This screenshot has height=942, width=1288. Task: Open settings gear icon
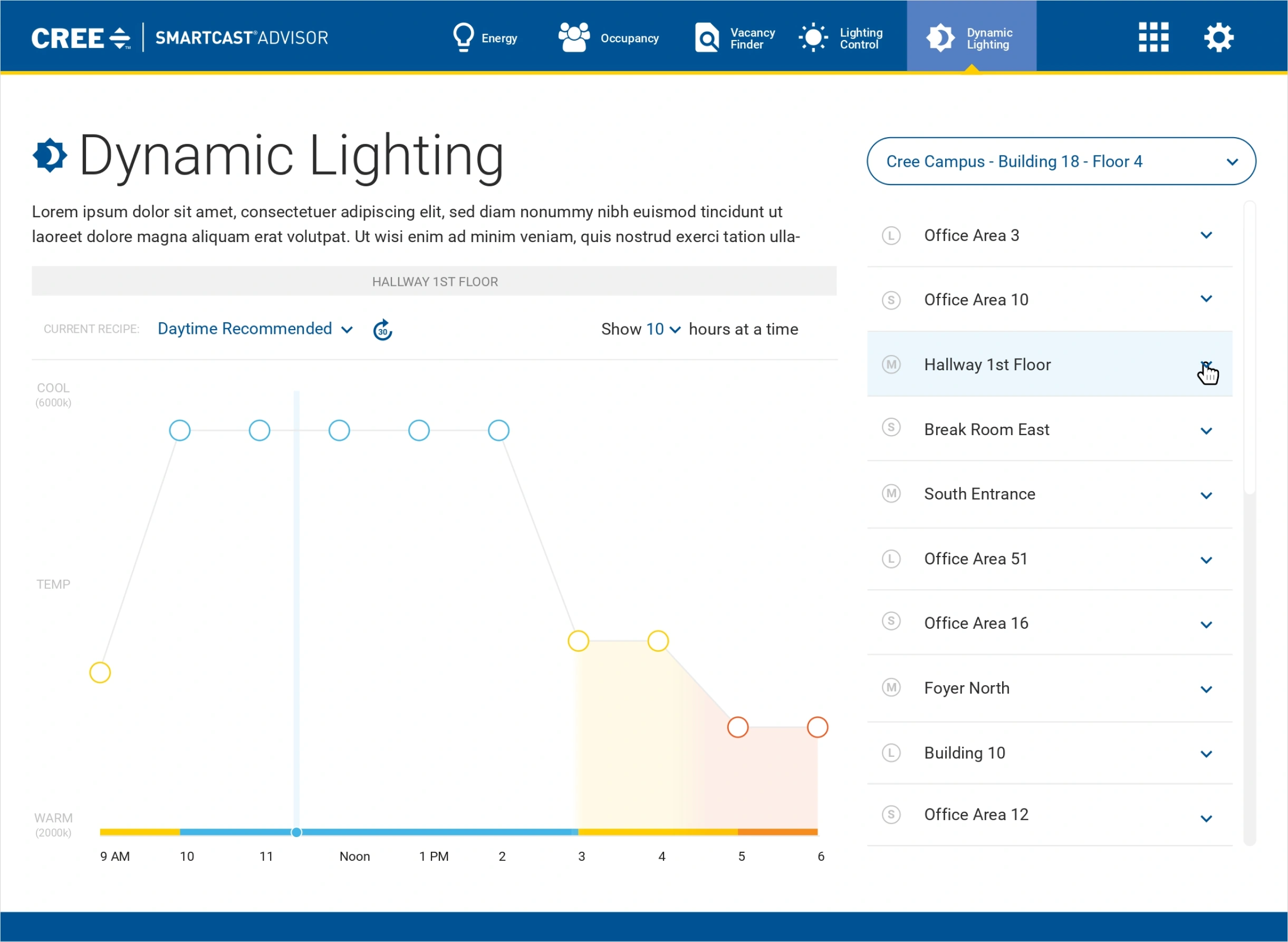pyautogui.click(x=1218, y=37)
